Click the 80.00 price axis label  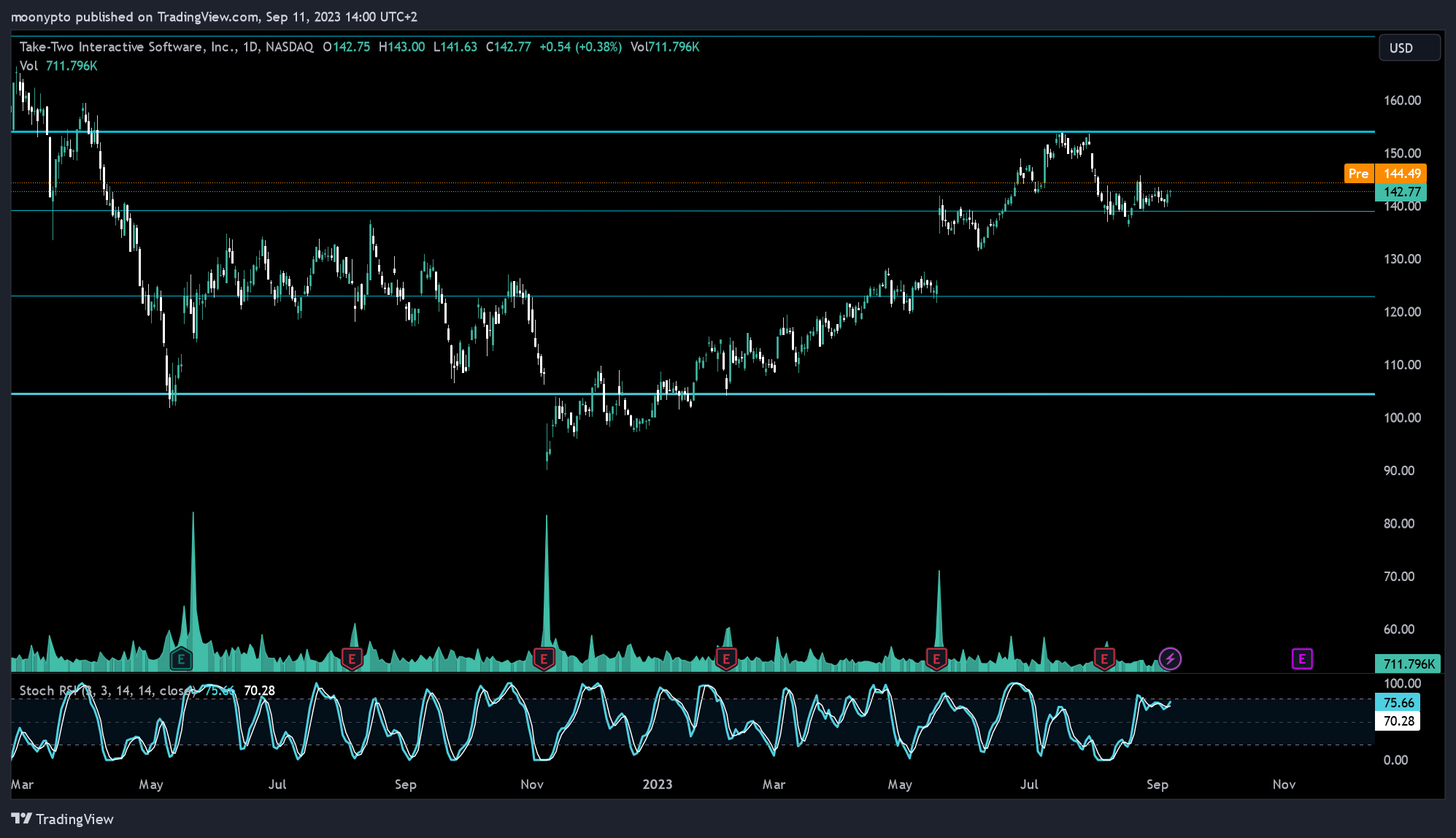(x=1399, y=523)
